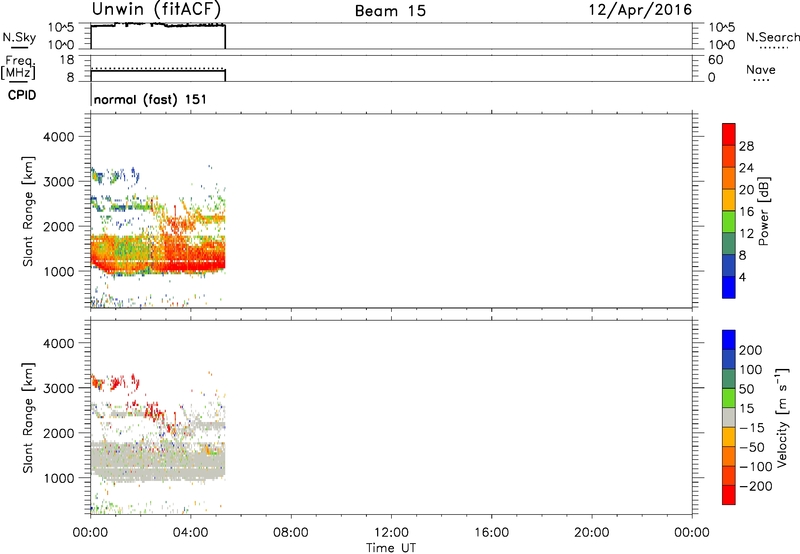The width and height of the screenshot is (800, 554).
Task: Click the gray ground scatter band in velocity panel
Action: point(157,462)
